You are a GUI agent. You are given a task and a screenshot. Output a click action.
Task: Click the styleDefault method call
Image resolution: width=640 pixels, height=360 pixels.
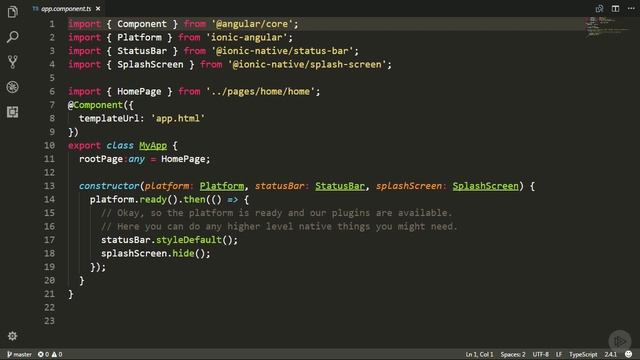coord(189,240)
